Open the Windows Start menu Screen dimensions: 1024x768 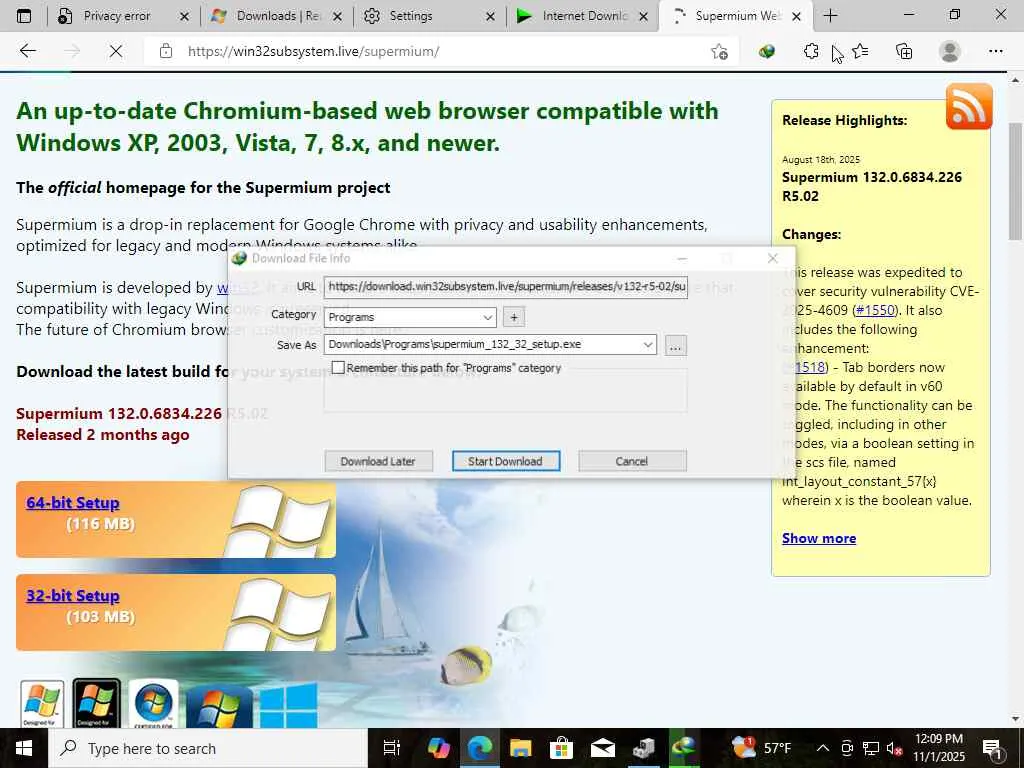point(24,748)
